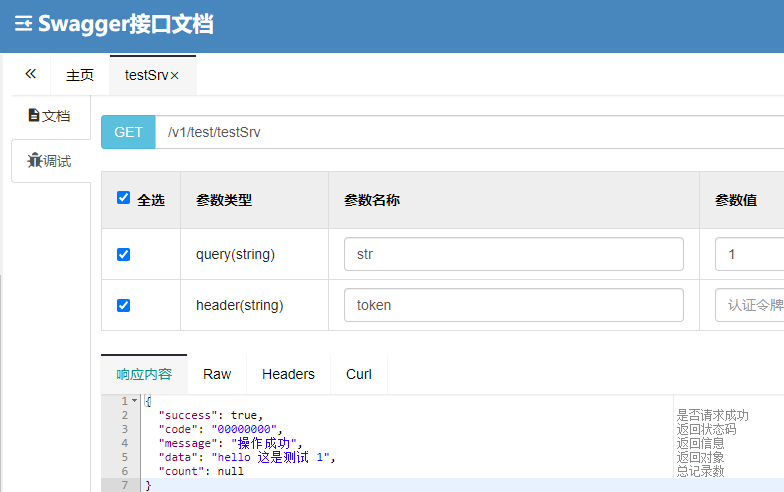
Task: Toggle the sidebar menu hamburger icon
Action: (x=23, y=24)
